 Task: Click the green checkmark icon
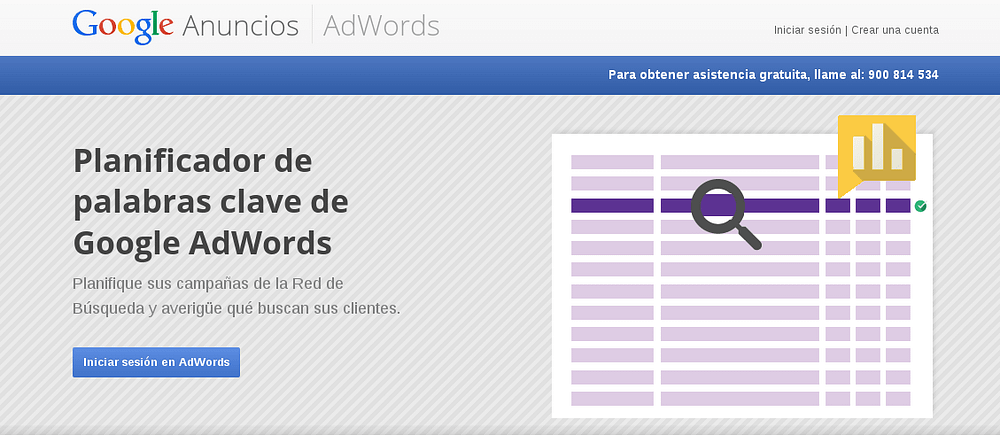[x=920, y=206]
